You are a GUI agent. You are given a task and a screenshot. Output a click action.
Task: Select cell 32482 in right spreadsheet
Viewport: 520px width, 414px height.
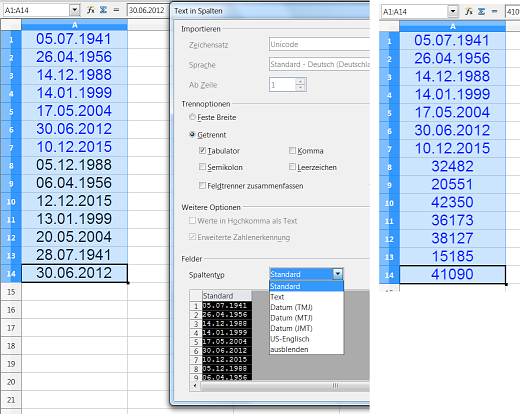452,166
